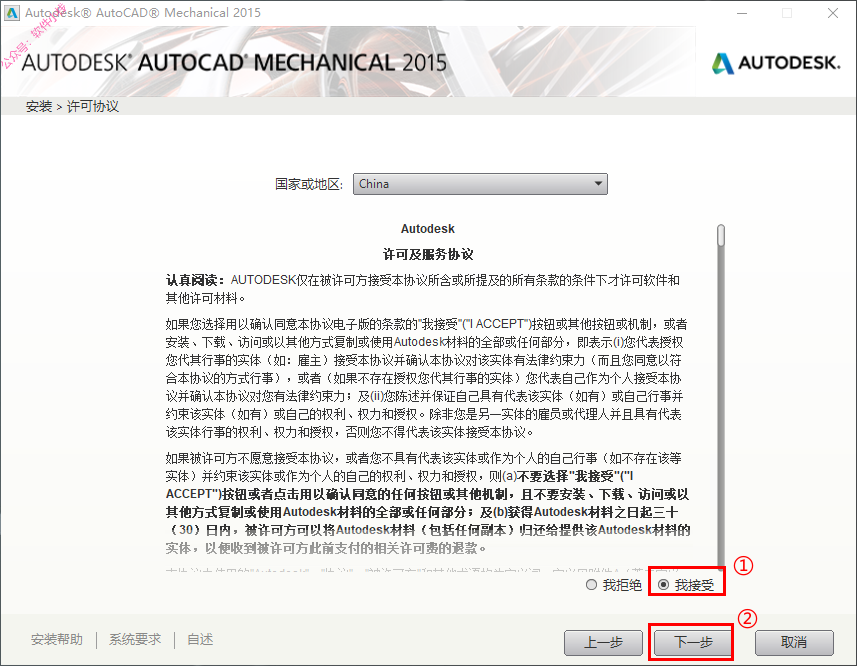
Task: Minimize the installer window
Action: pos(742,13)
